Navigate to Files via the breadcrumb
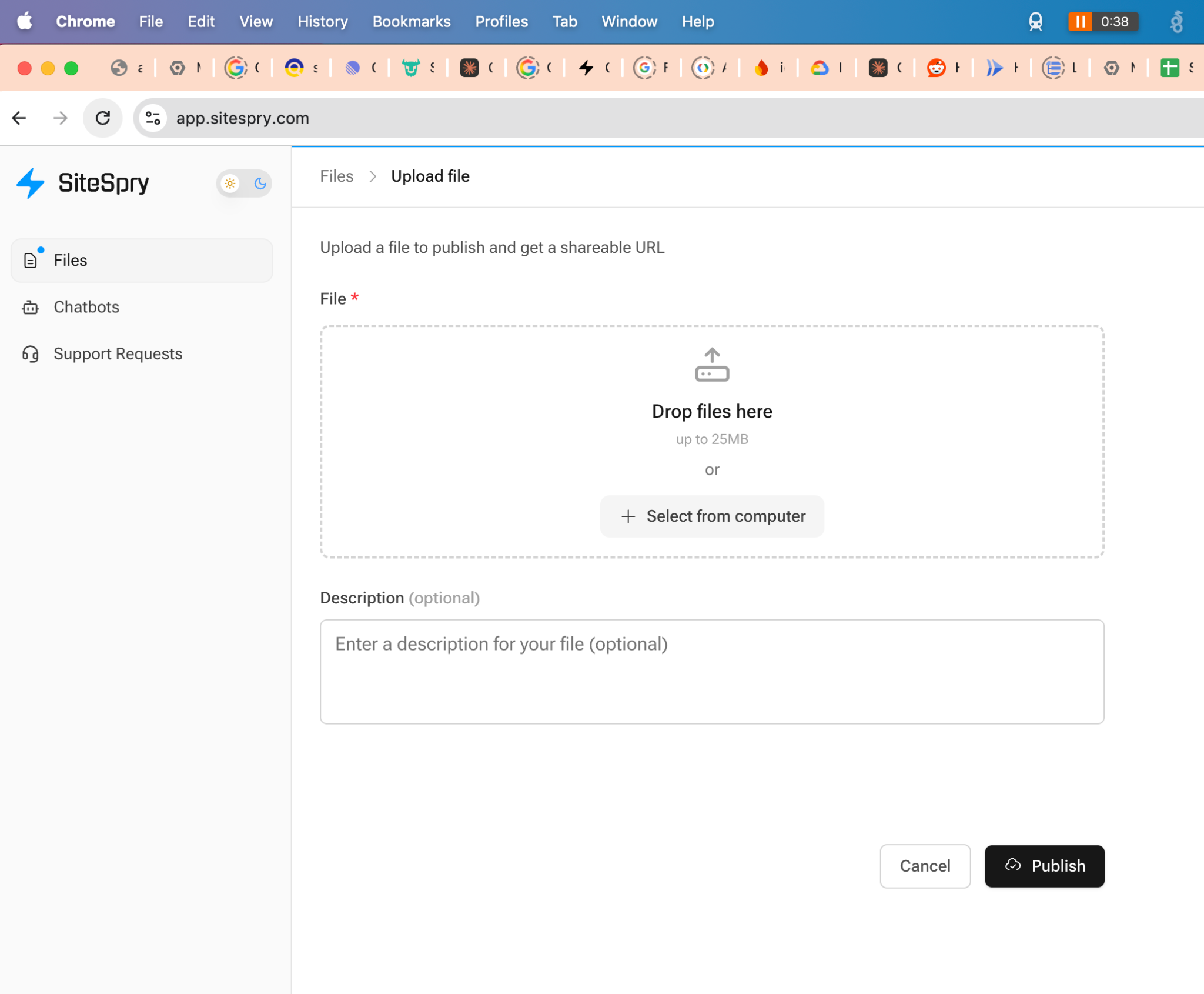The width and height of the screenshot is (1204, 994). 336,176
